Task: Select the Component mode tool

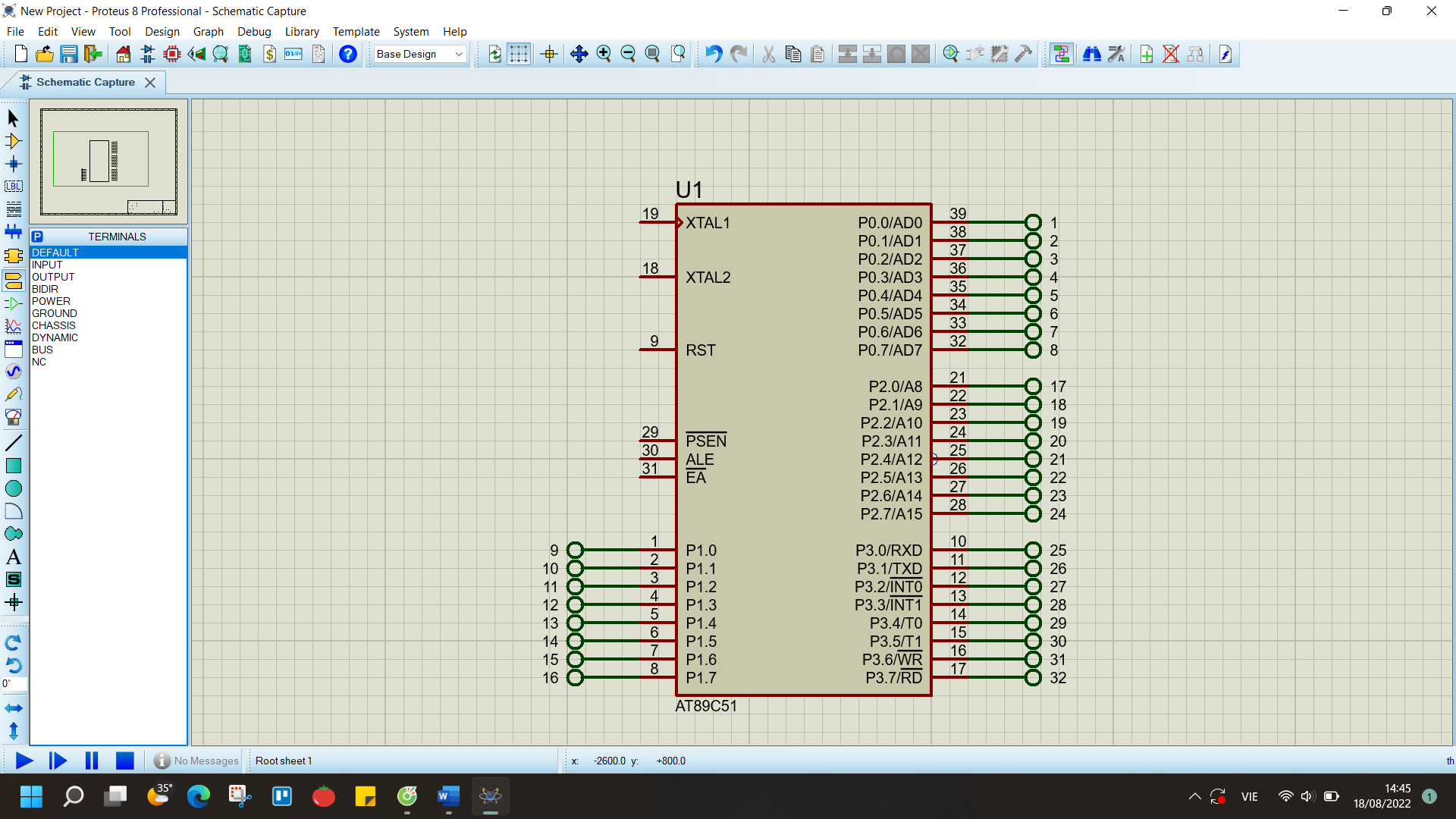Action: point(13,141)
